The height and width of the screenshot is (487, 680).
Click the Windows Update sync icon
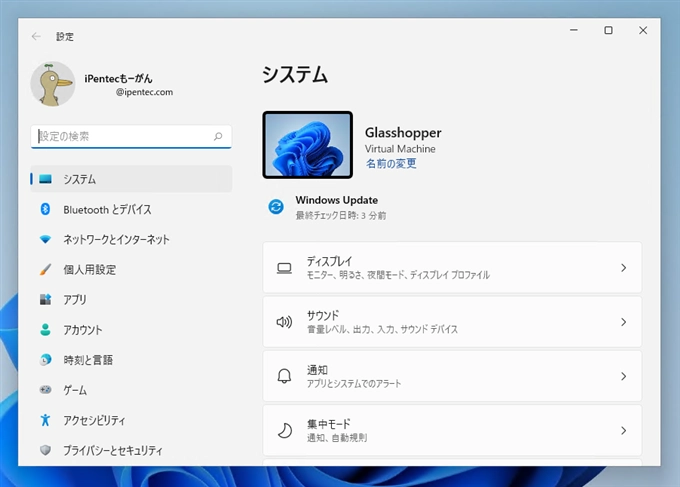276,207
